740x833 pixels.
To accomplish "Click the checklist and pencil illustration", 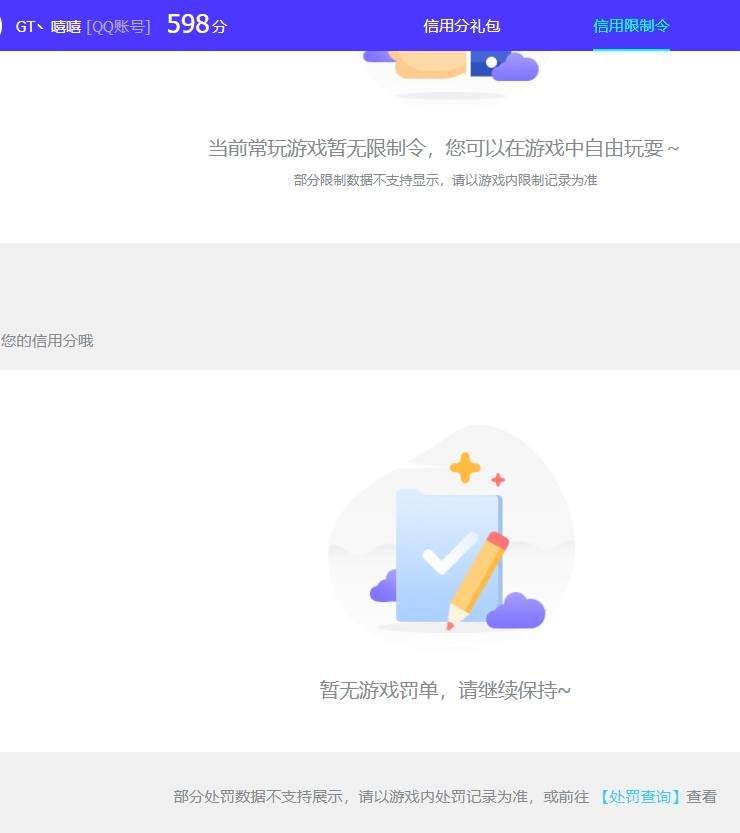I will click(452, 536).
